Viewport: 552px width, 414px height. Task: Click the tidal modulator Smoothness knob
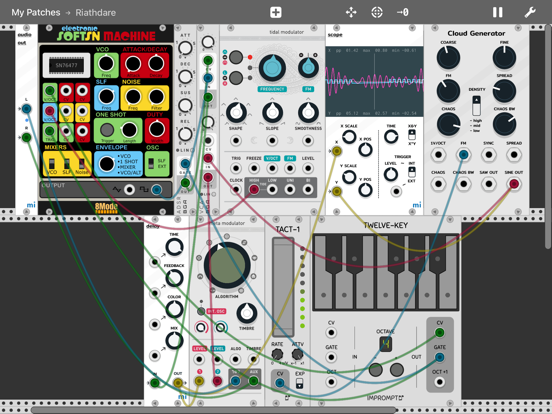coord(308,112)
